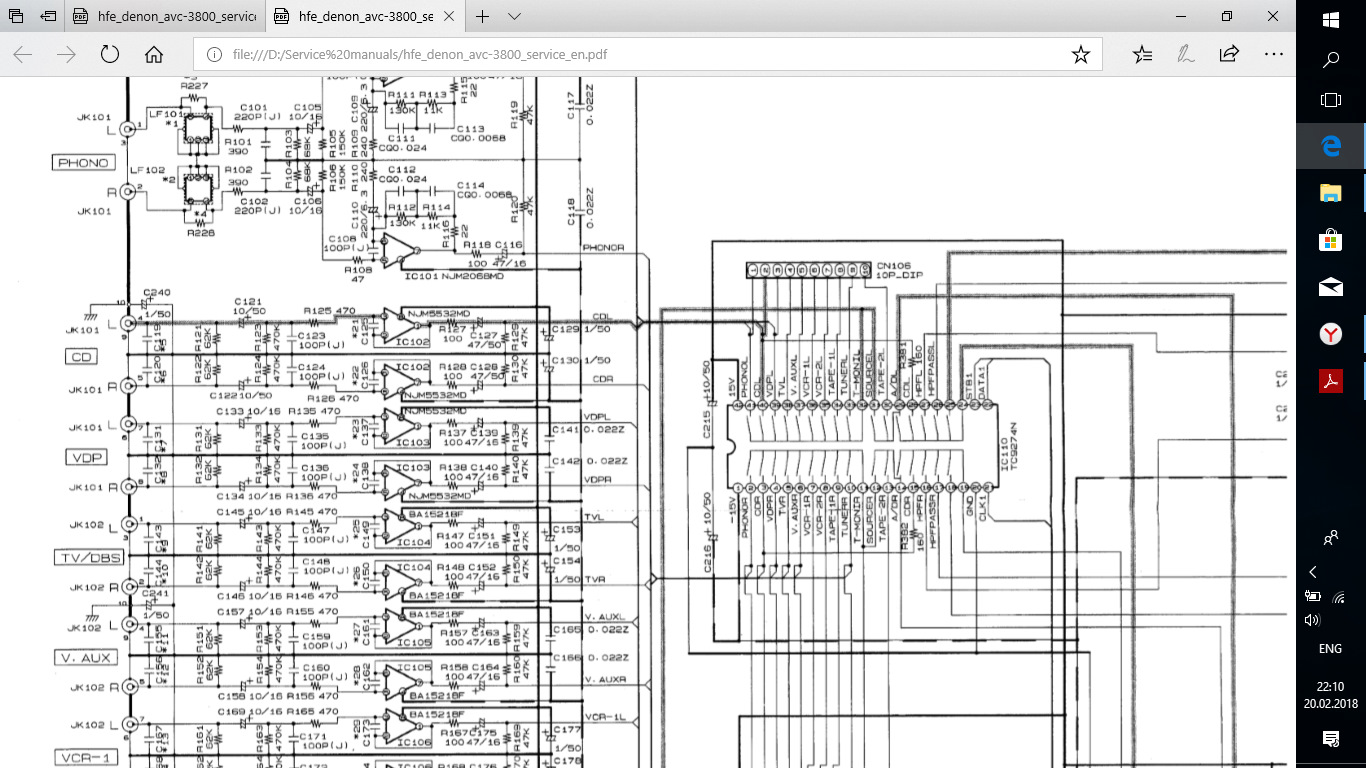Go to the home page
This screenshot has height=768, width=1366.
[154, 55]
